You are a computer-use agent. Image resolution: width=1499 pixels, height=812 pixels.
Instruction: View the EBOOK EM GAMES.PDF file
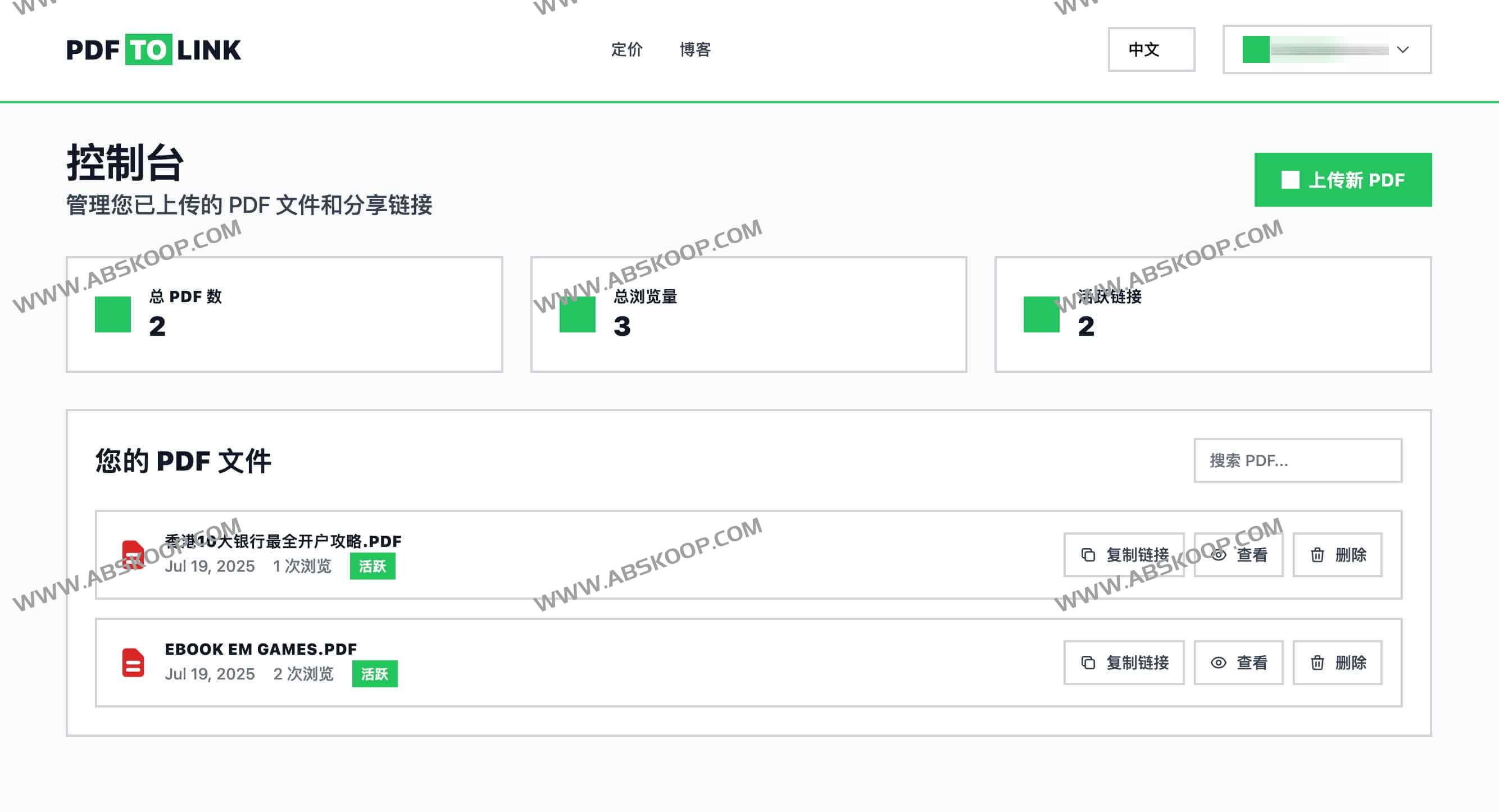coord(1238,663)
